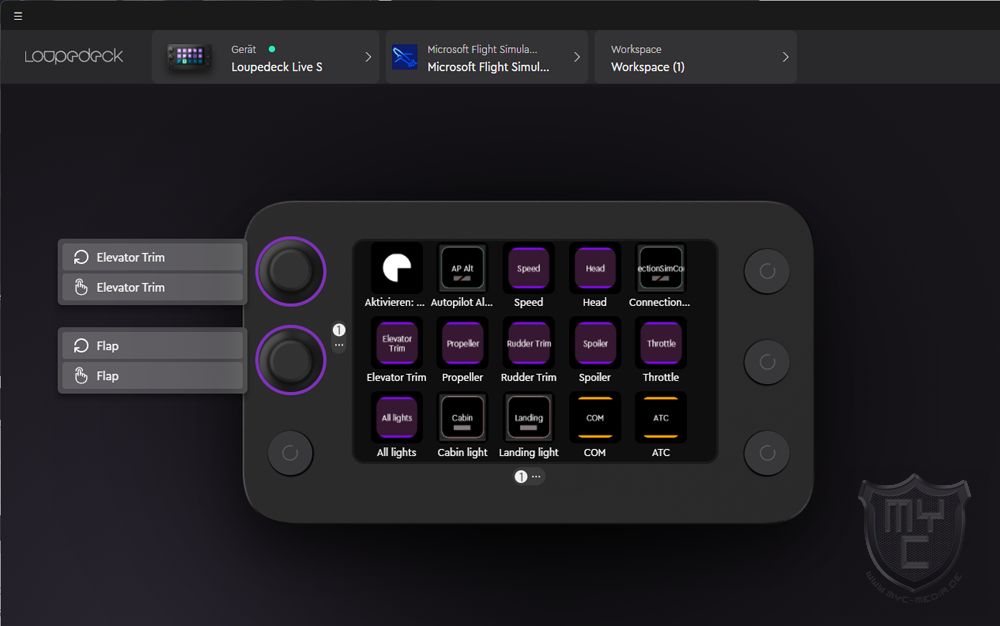The image size is (1000, 626).
Task: Open the COM radio button icon
Action: [595, 418]
